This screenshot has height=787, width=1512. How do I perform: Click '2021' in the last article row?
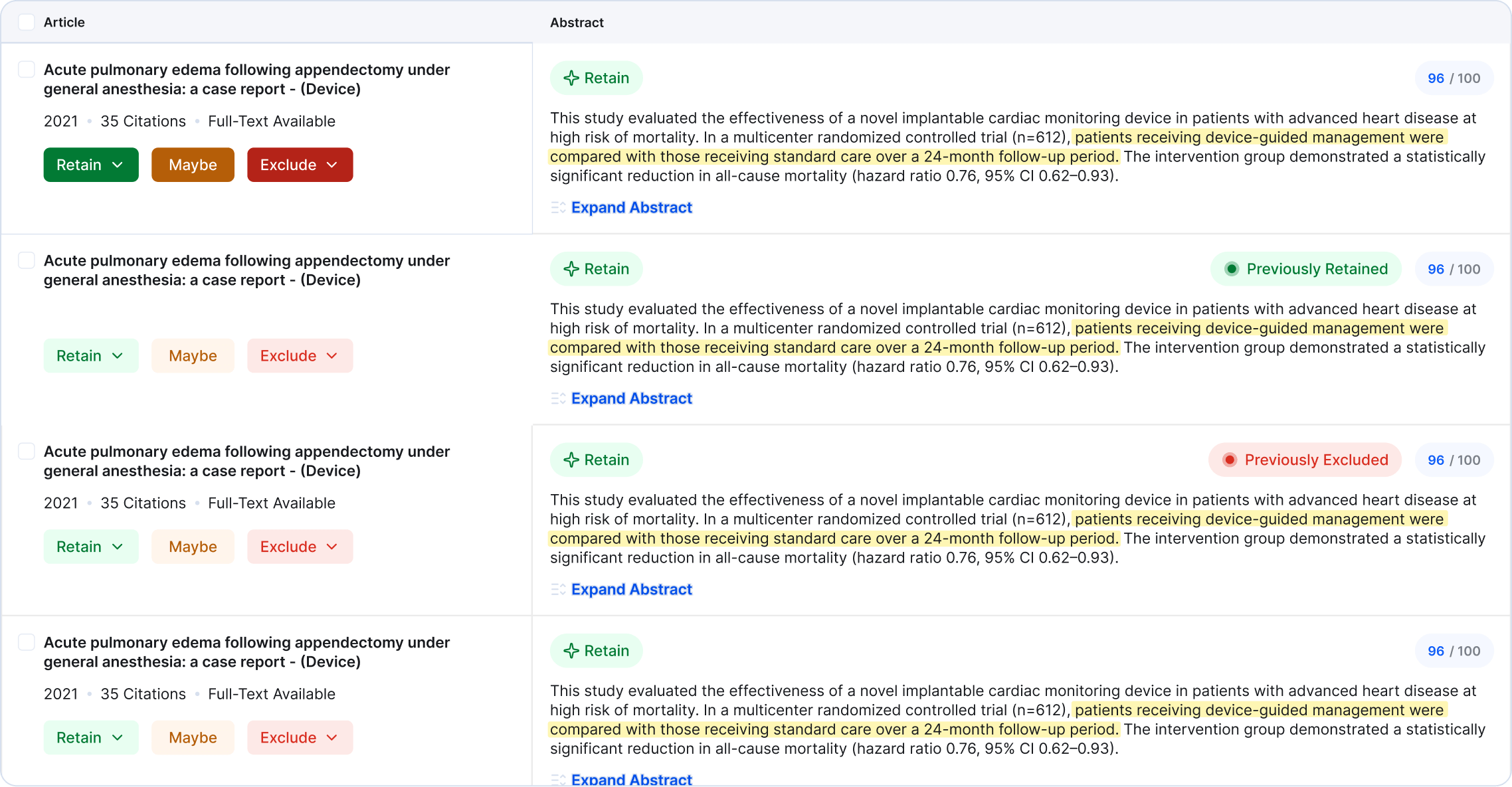point(60,693)
